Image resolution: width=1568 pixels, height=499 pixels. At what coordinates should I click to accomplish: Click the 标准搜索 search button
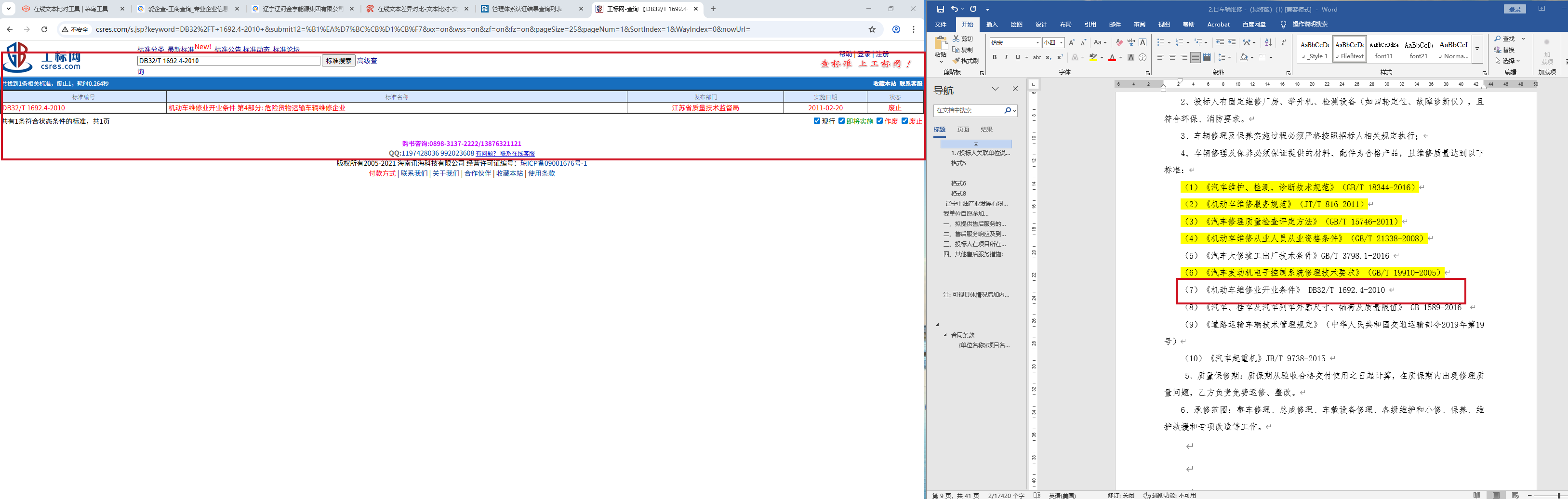(x=338, y=61)
